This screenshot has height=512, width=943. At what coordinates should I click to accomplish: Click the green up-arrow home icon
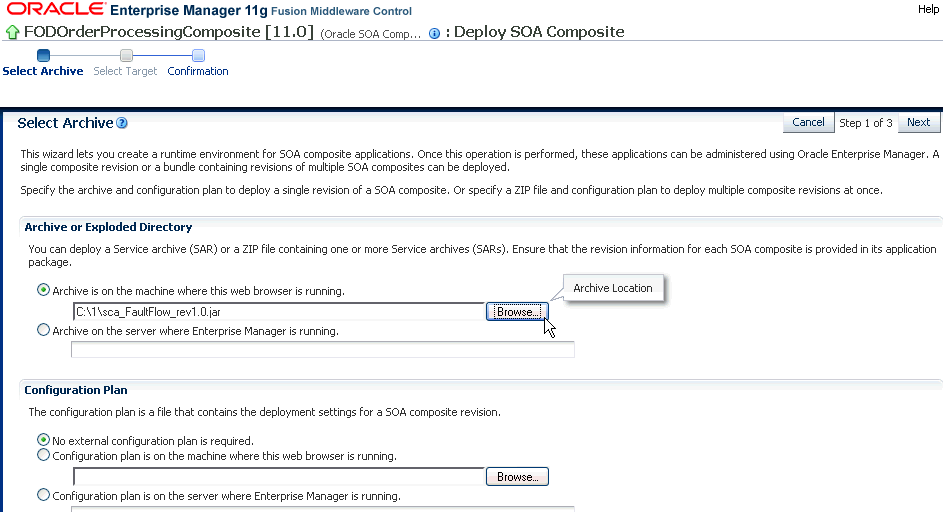point(12,32)
